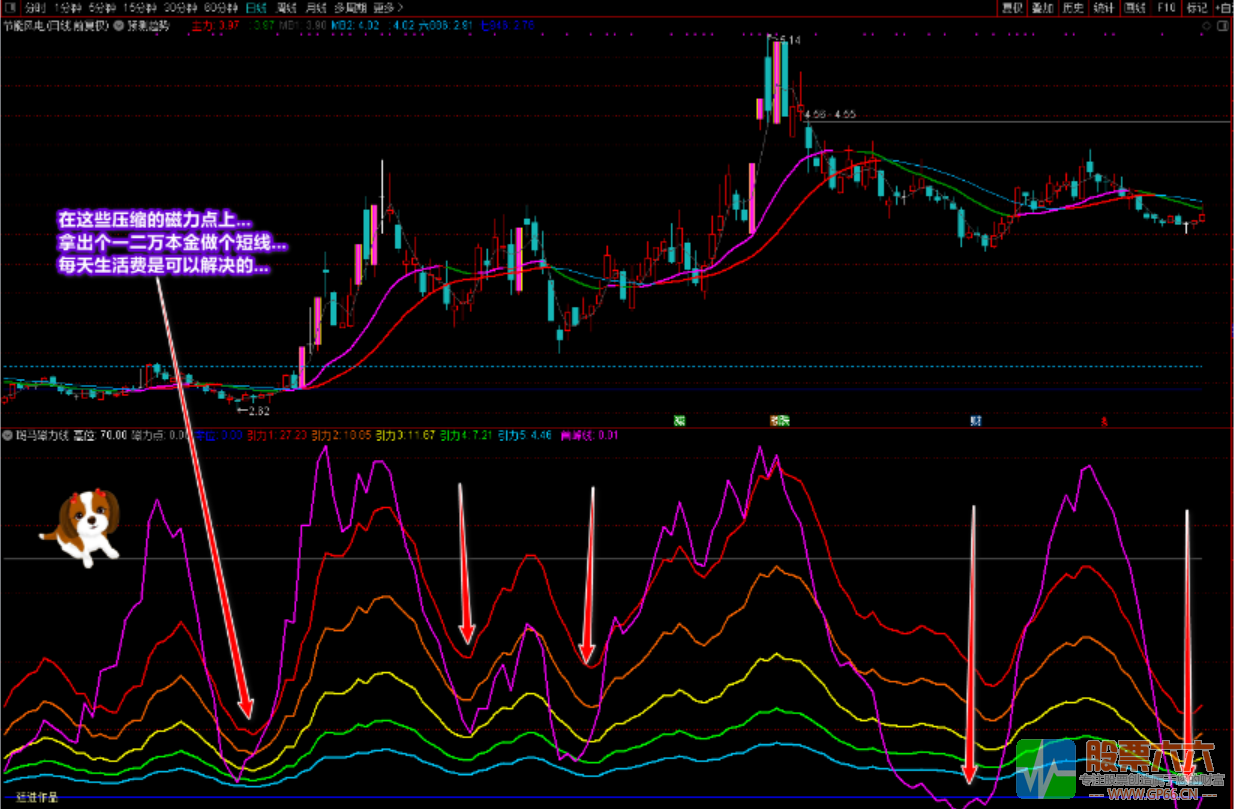Click the 引力4 value in green
The image size is (1234, 809).
pyautogui.click(x=468, y=435)
